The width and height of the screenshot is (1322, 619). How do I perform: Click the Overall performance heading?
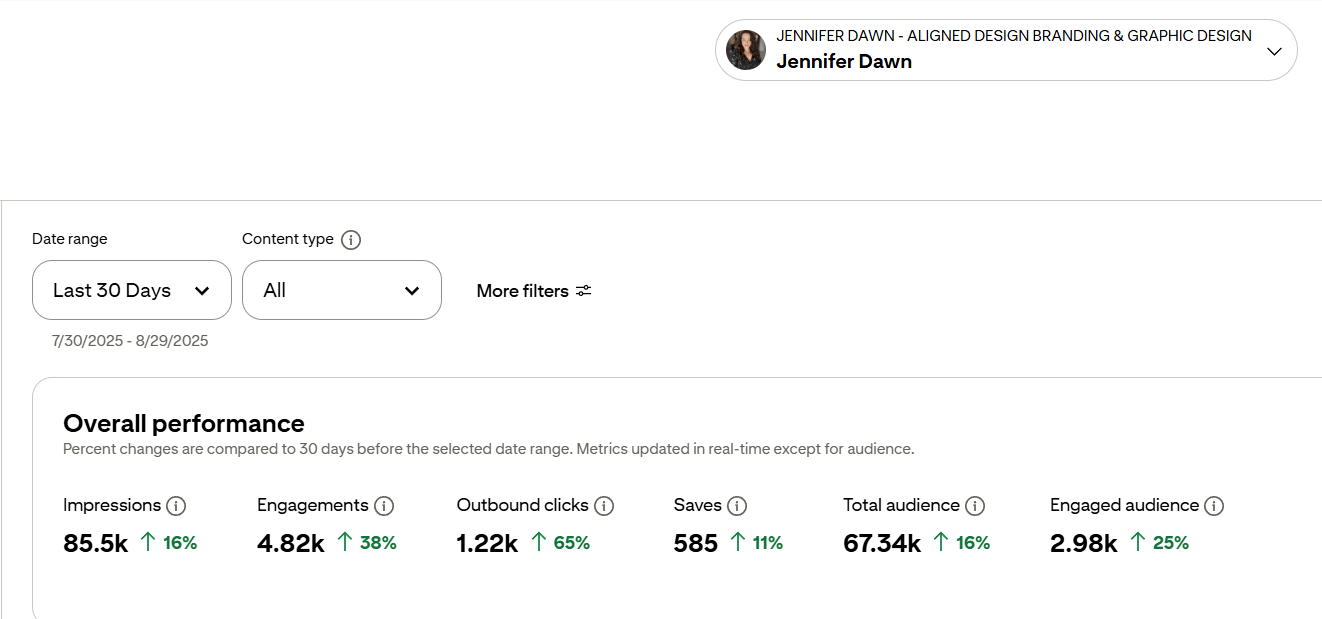184,423
